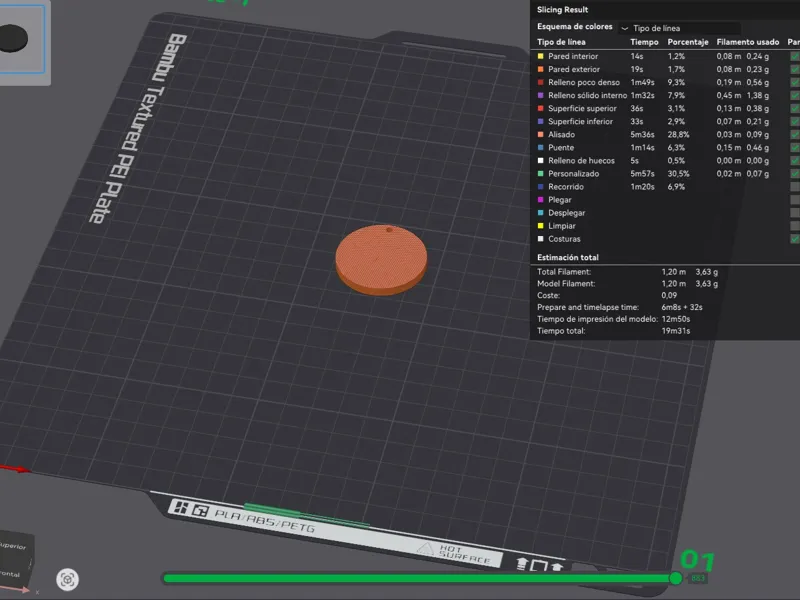800x600 pixels.
Task: Uncheck the Costuras visibility checkbox
Action: [794, 239]
